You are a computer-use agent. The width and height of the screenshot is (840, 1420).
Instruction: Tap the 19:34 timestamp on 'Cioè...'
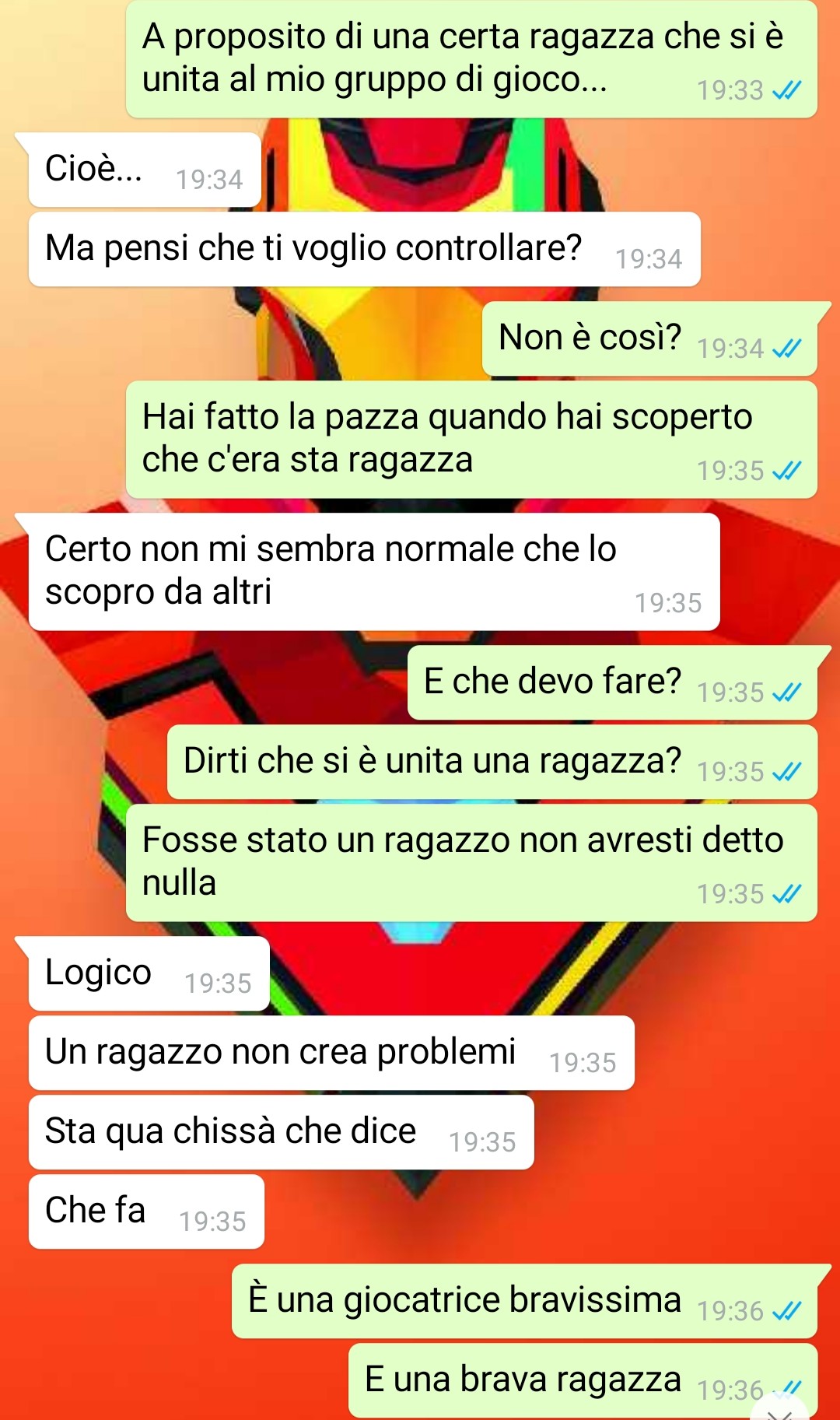click(x=209, y=180)
